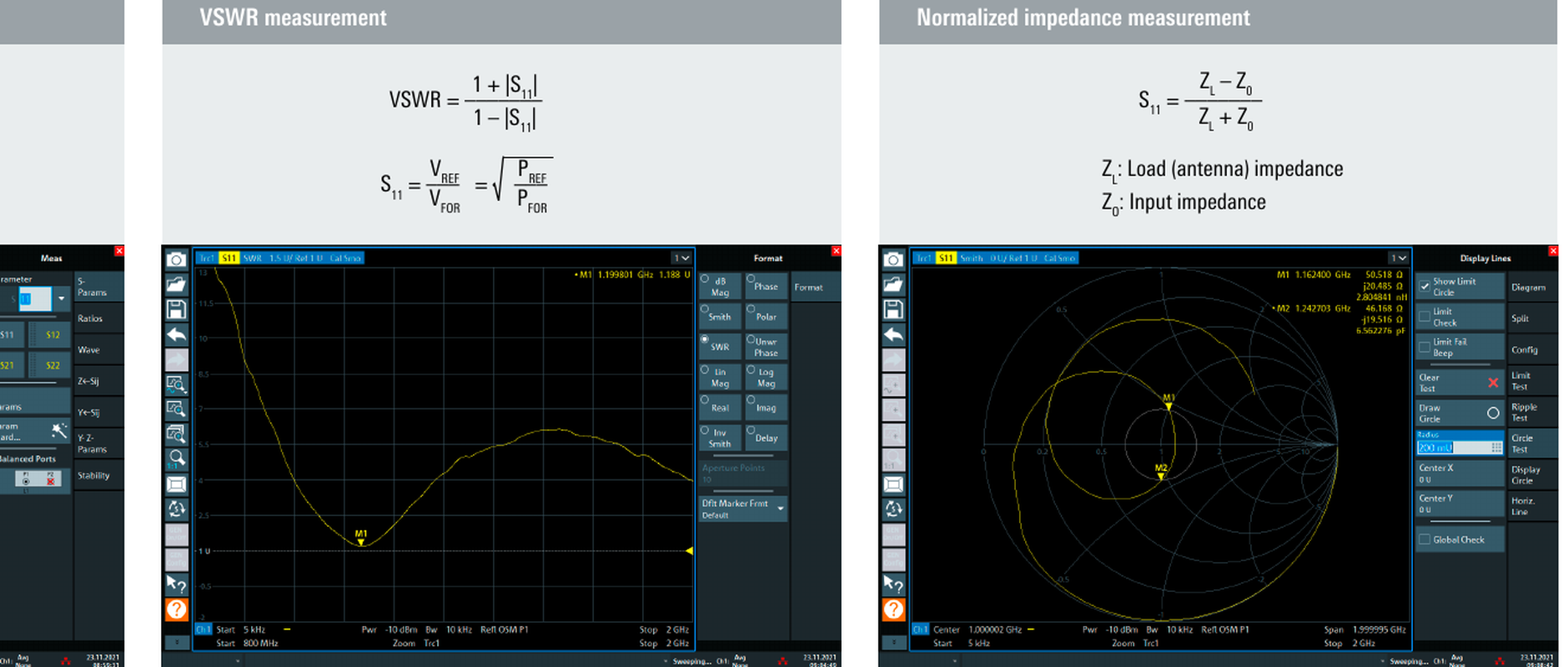
Task: Select the Horiz. Line tab
Action: 1533,506
